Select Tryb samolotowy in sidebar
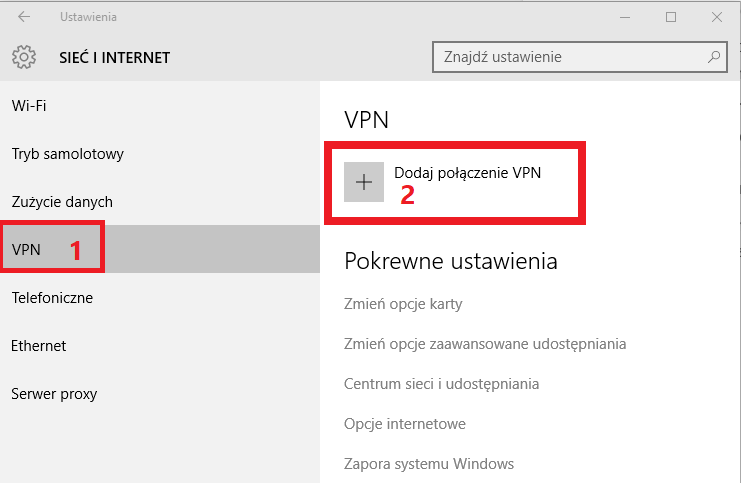741x483 pixels. coord(67,154)
